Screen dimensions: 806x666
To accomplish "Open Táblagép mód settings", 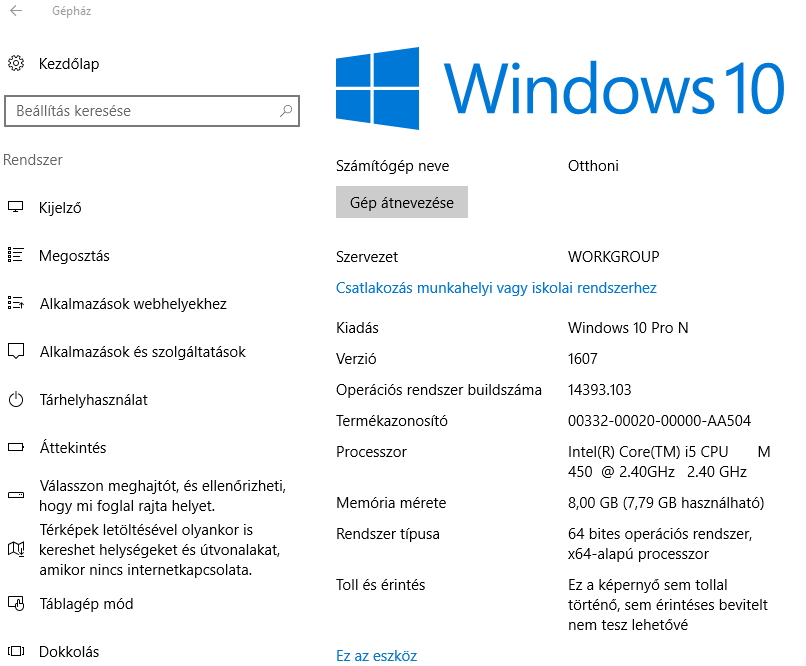I will (x=86, y=604).
